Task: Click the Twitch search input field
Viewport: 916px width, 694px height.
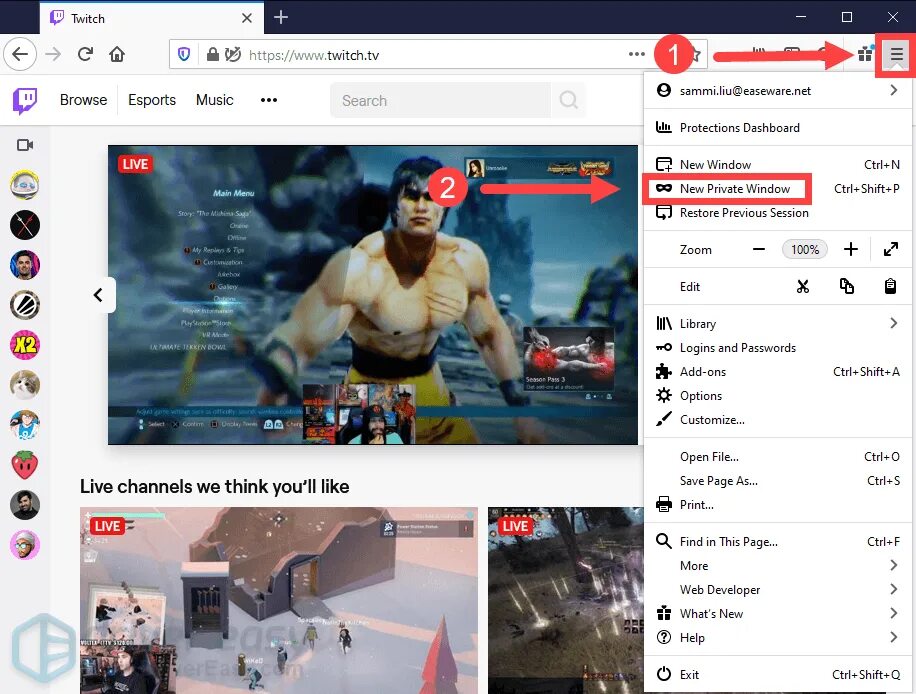Action: (x=440, y=100)
